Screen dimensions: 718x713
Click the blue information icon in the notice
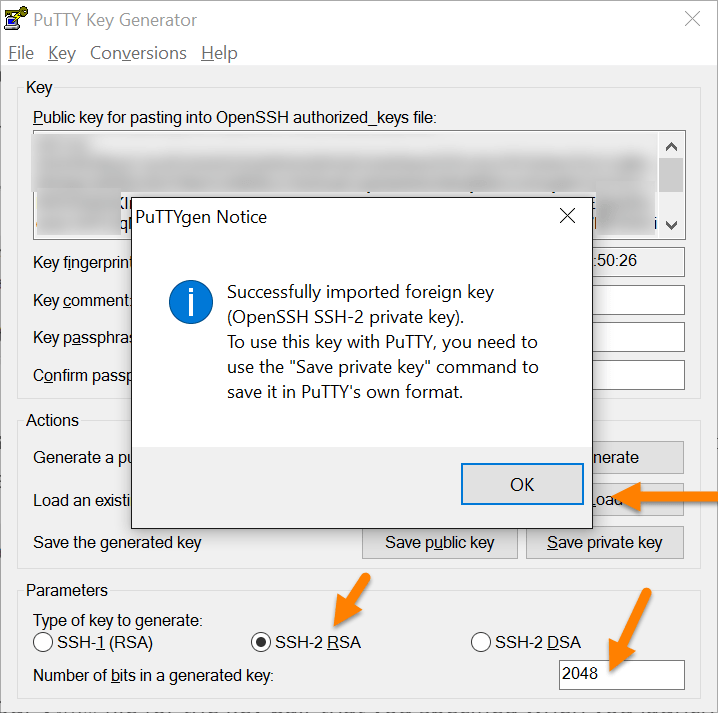click(x=191, y=301)
